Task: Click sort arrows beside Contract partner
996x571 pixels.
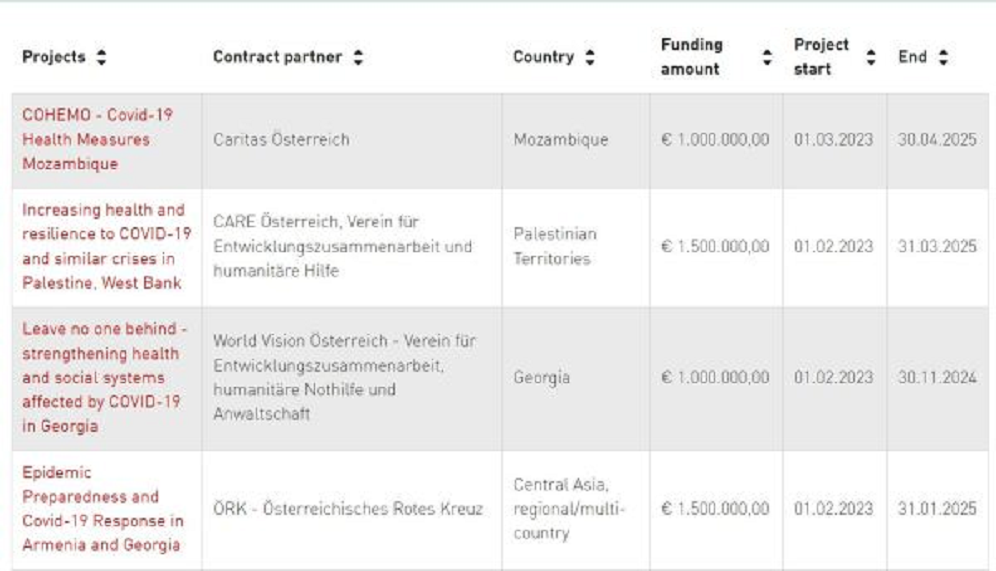Action: tap(358, 58)
